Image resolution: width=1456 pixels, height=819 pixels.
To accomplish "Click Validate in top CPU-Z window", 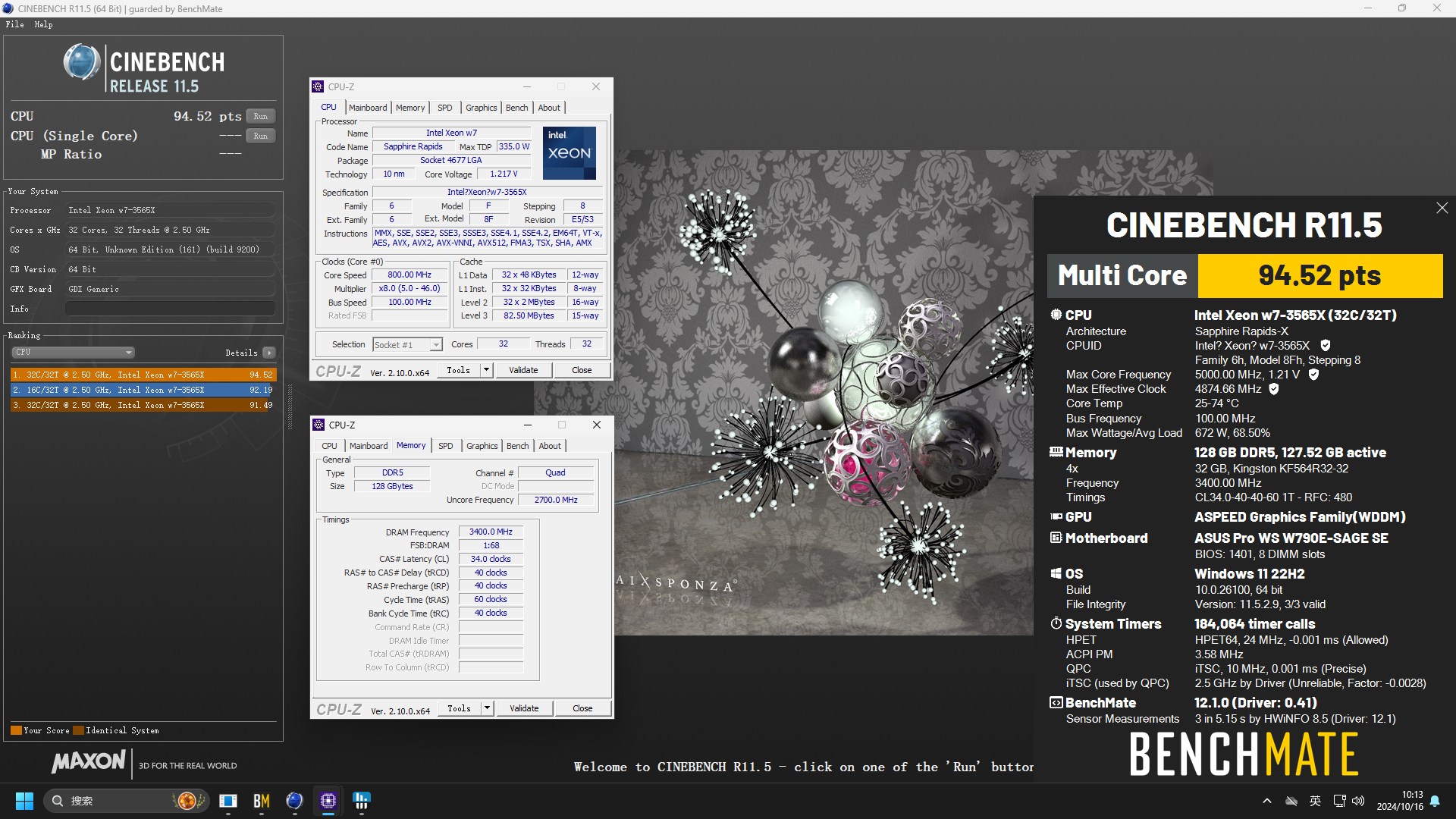I will click(523, 370).
